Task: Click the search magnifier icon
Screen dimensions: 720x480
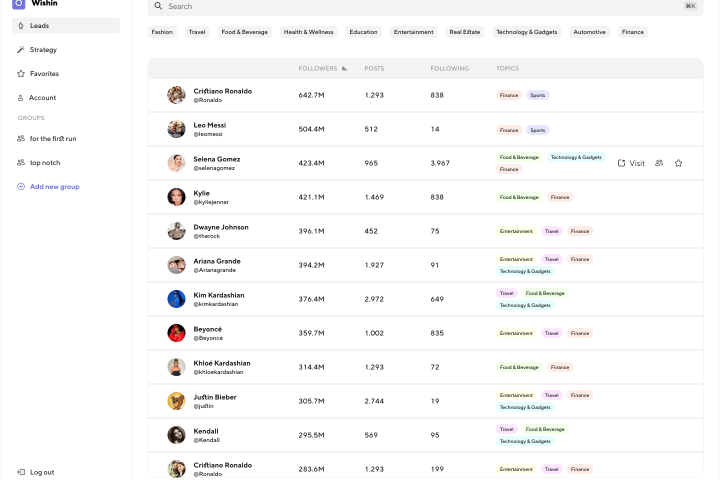Action: pos(158,6)
